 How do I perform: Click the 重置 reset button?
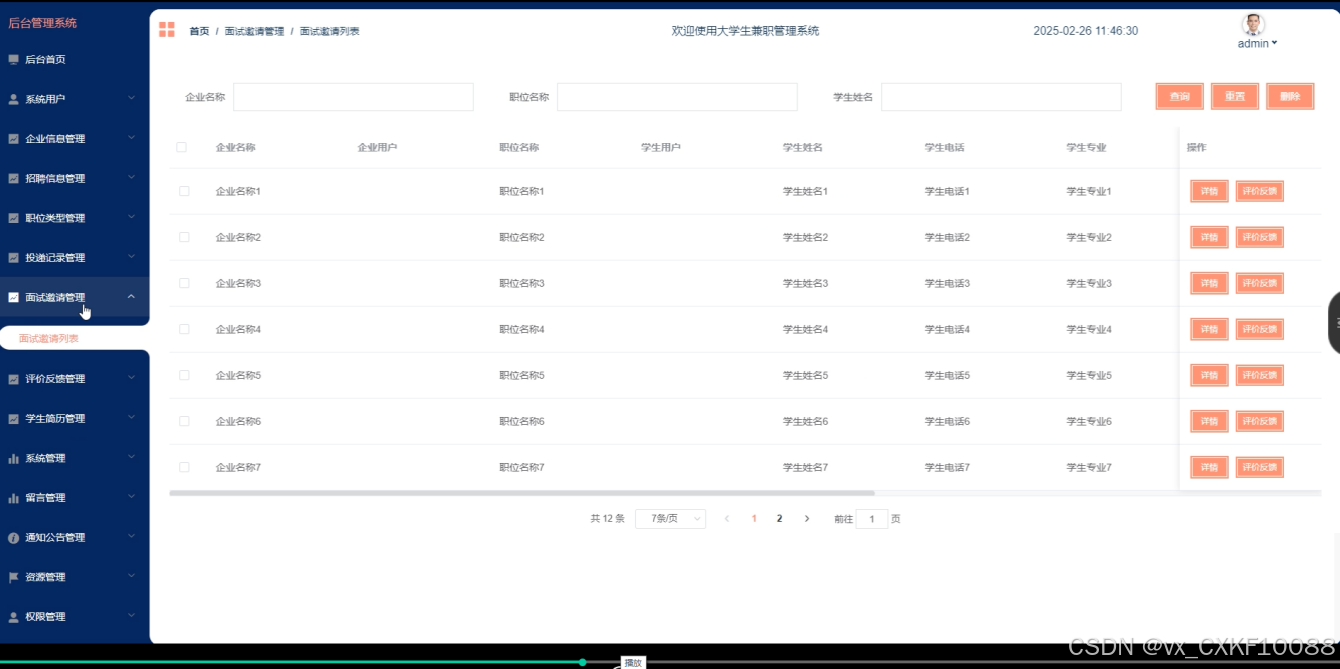[1235, 96]
